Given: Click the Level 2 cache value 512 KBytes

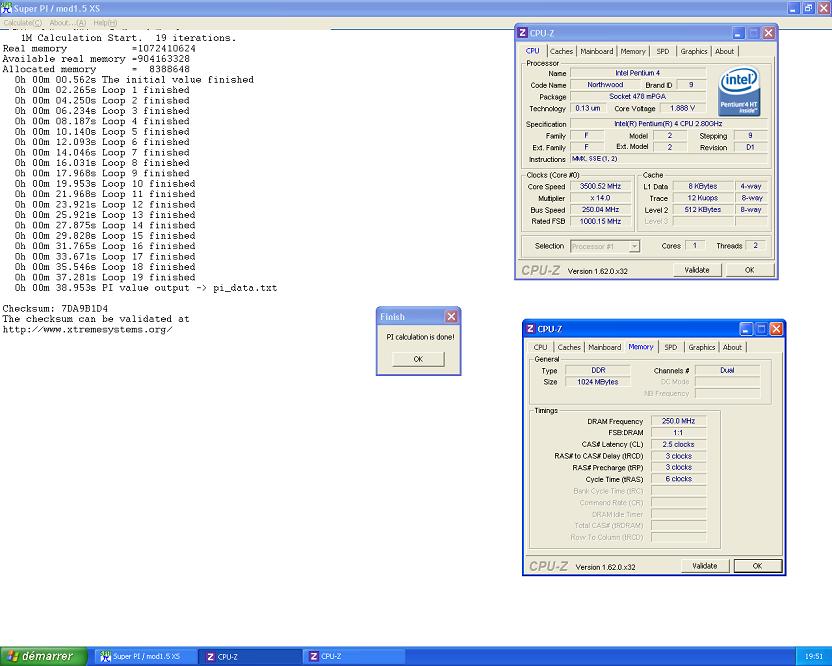Looking at the screenshot, I should click(702, 210).
